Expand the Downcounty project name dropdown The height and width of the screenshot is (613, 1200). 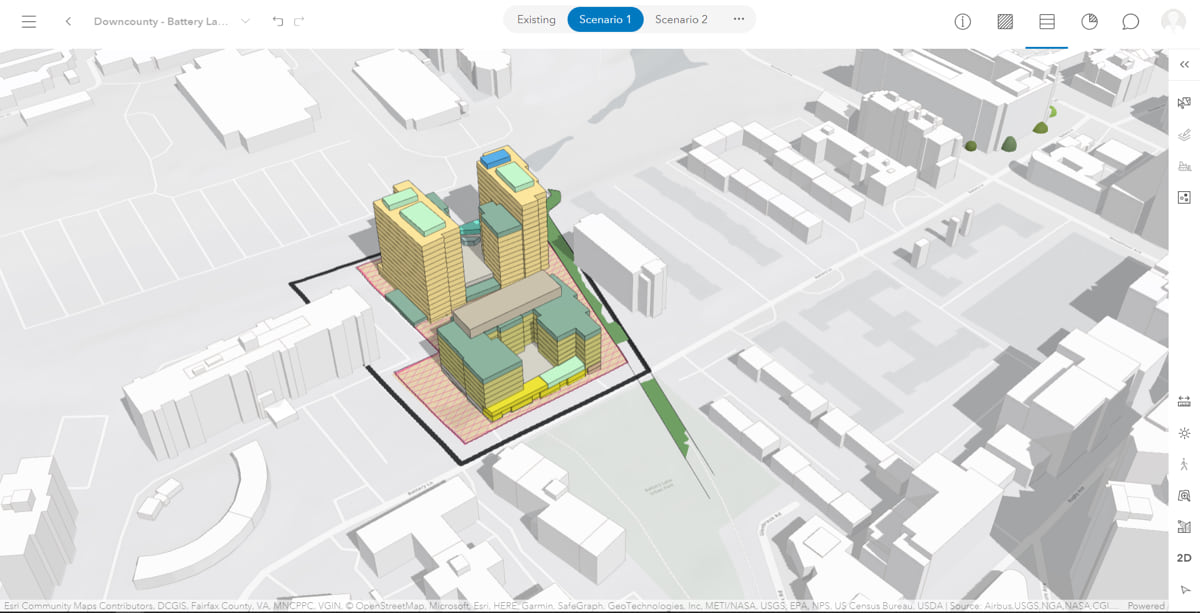click(x=245, y=21)
